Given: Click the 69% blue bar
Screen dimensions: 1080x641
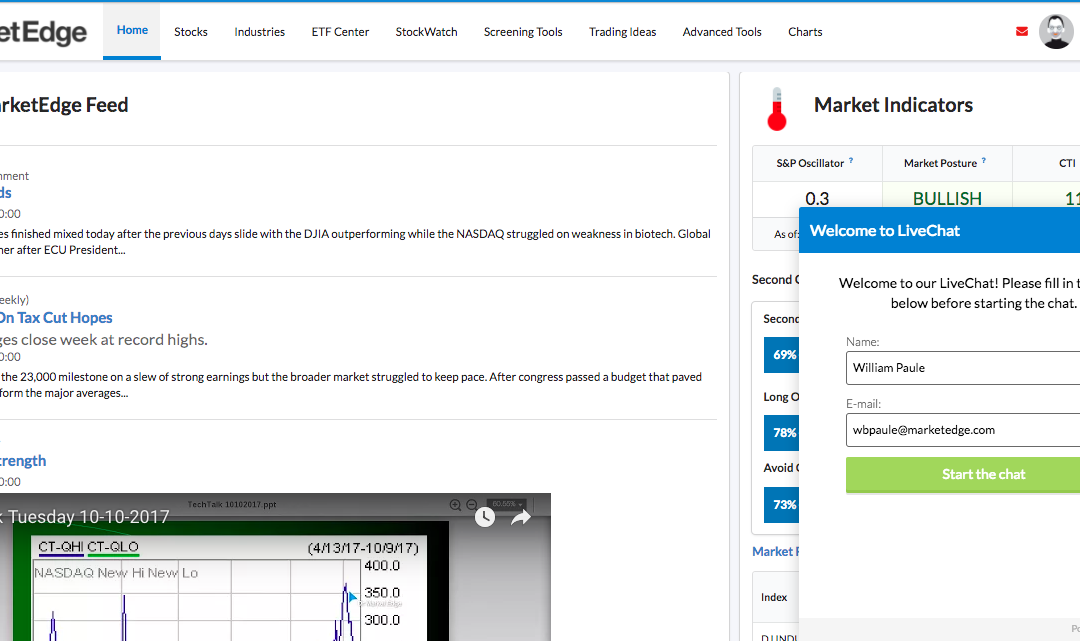Looking at the screenshot, I should [x=782, y=355].
